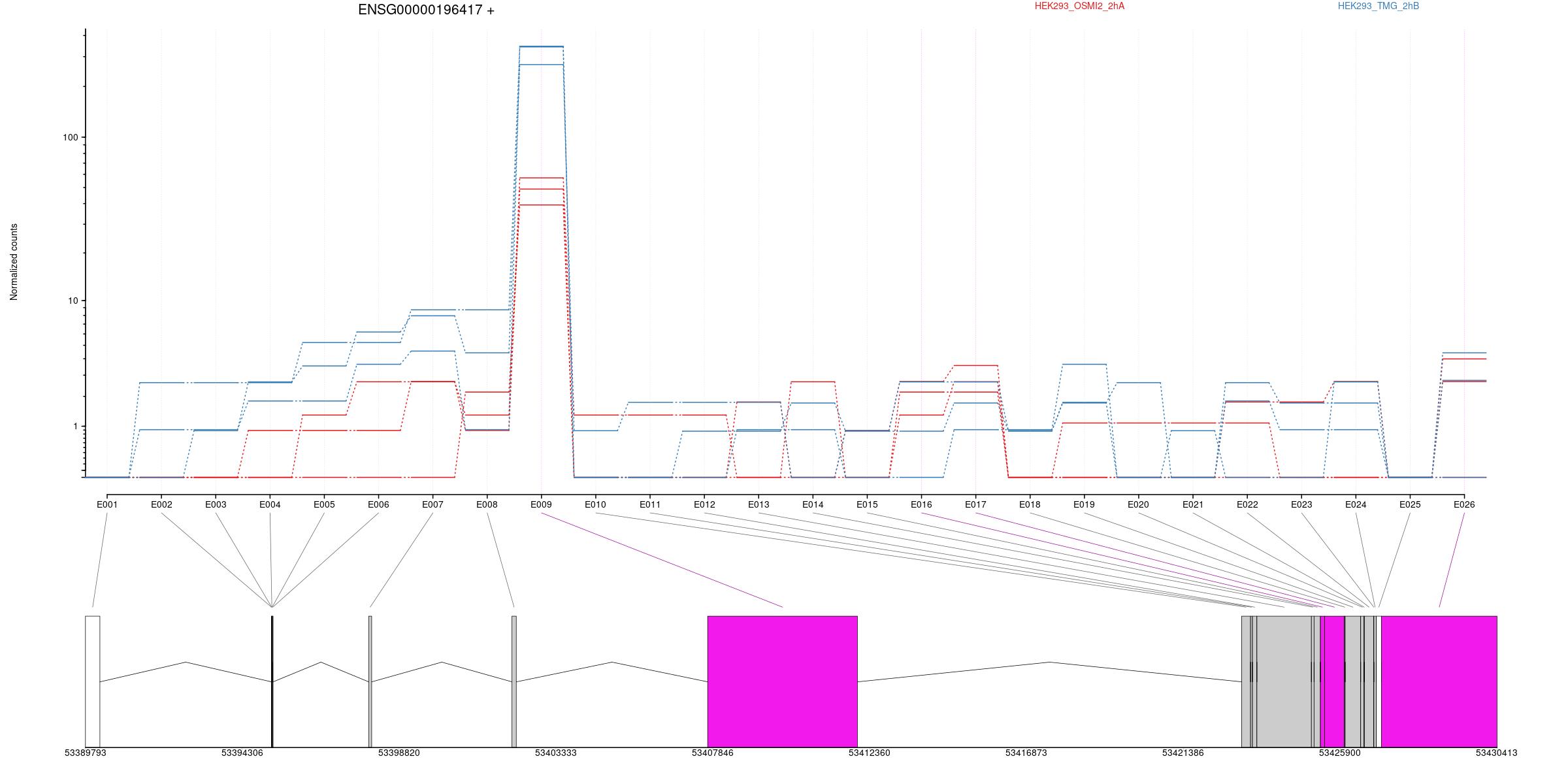Select the large magenta exon block above 53407846
The height and width of the screenshot is (784, 1568).
pos(783,681)
